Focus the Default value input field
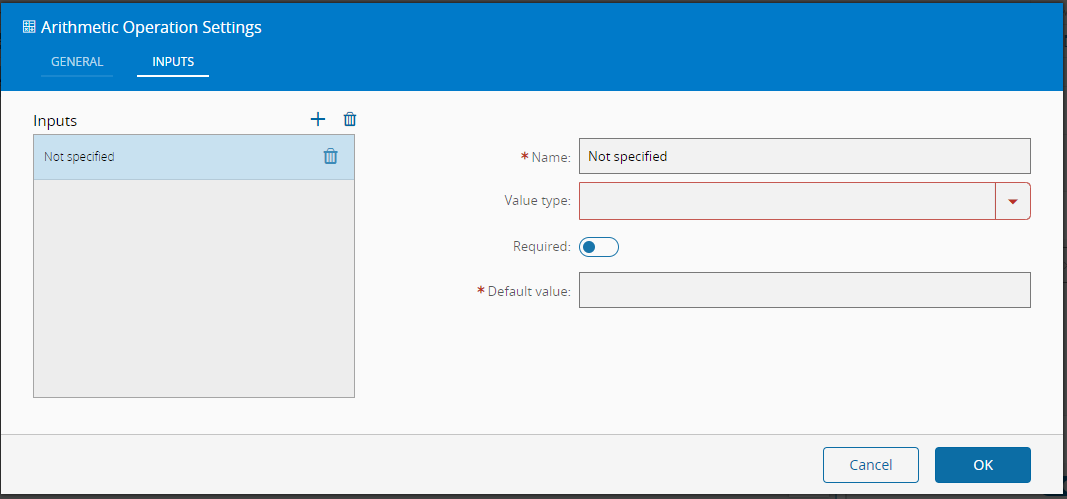 804,291
